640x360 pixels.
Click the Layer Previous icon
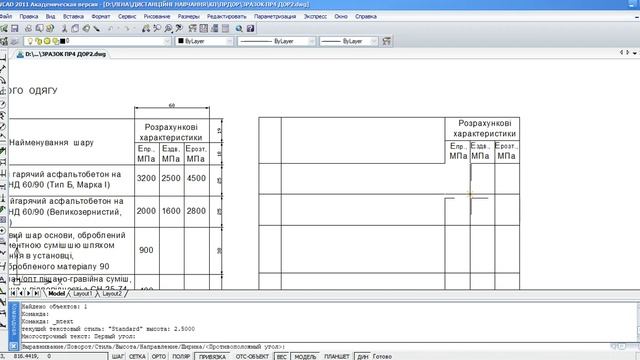[x=15, y=41]
